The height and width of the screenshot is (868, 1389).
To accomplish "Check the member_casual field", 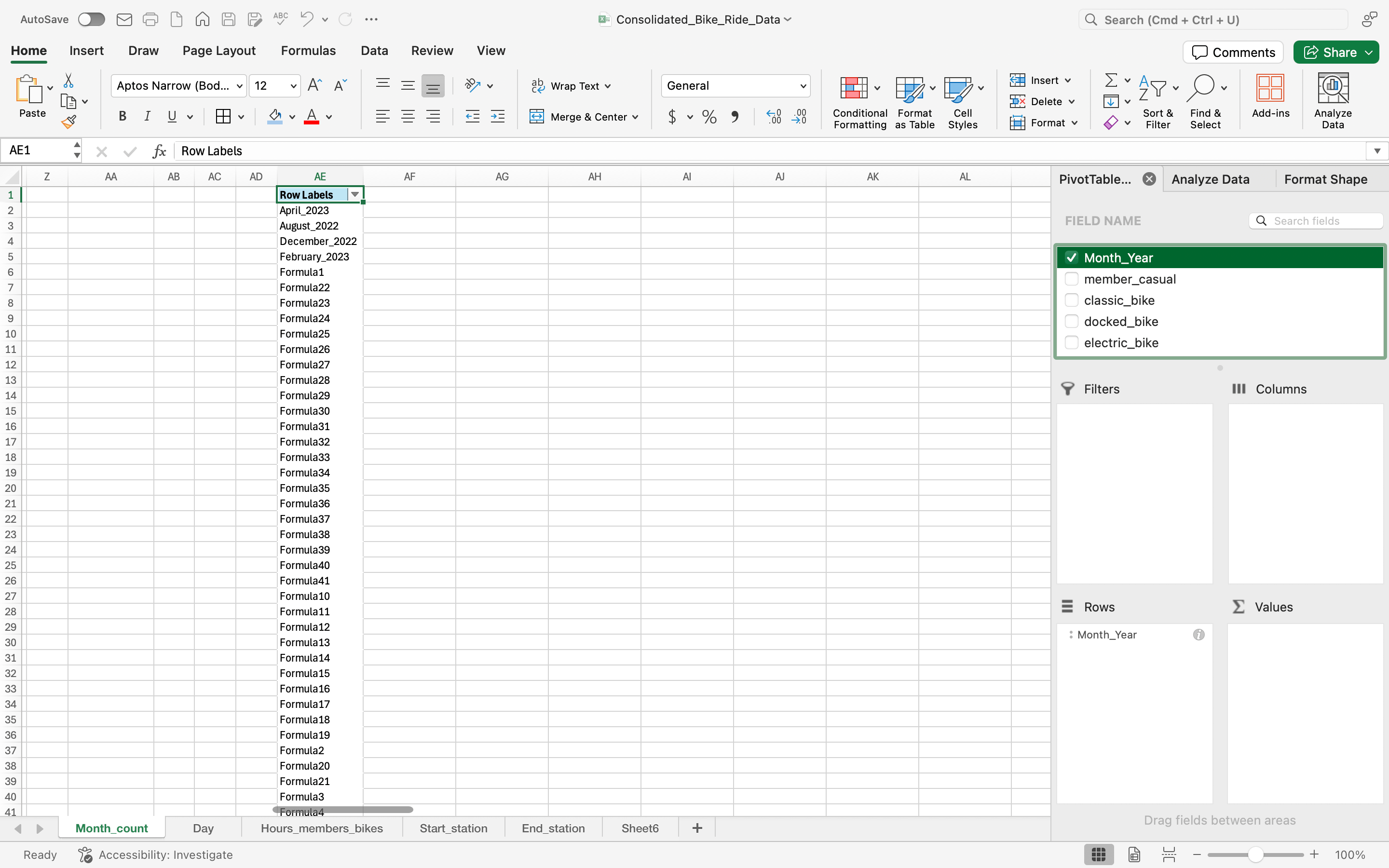I will click(x=1071, y=279).
